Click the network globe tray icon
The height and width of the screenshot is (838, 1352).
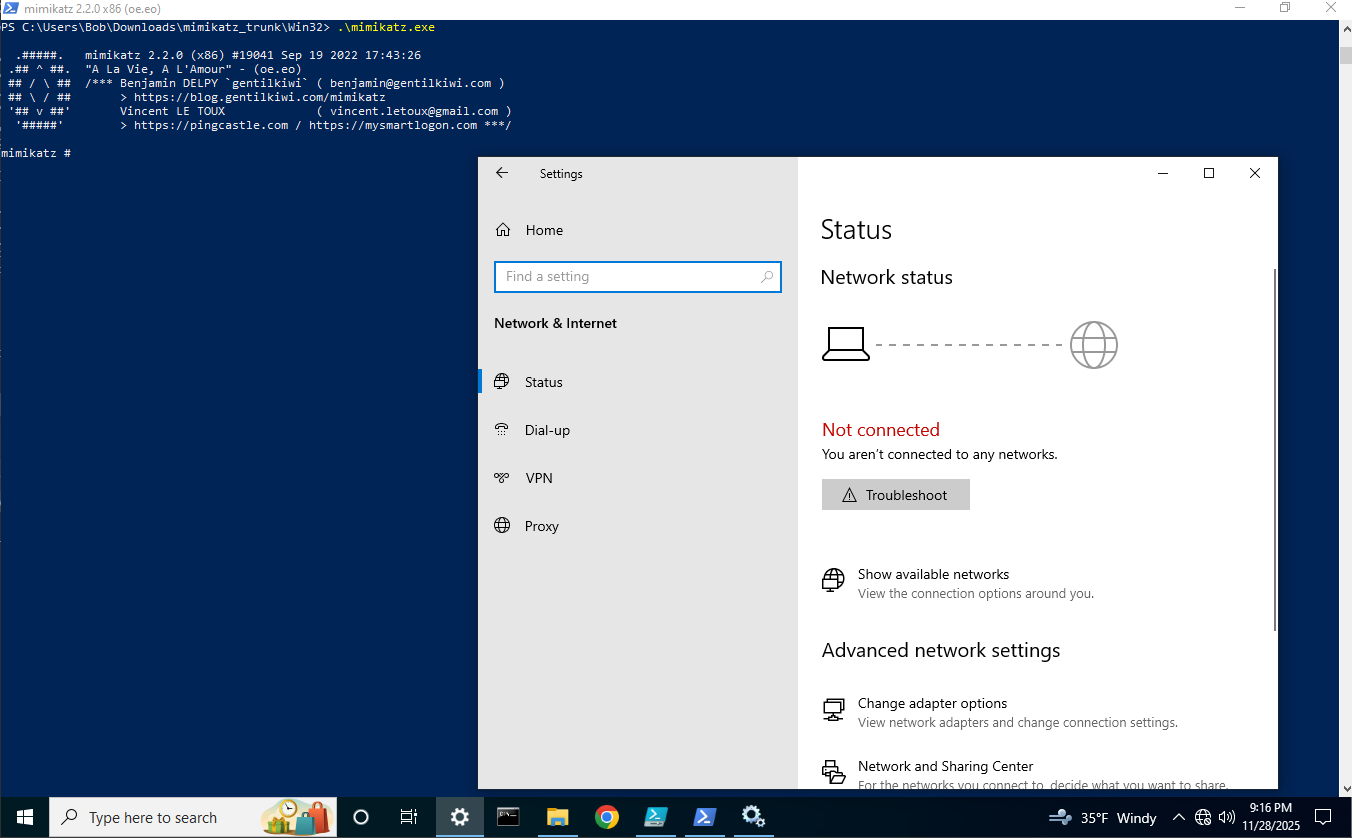(1203, 817)
